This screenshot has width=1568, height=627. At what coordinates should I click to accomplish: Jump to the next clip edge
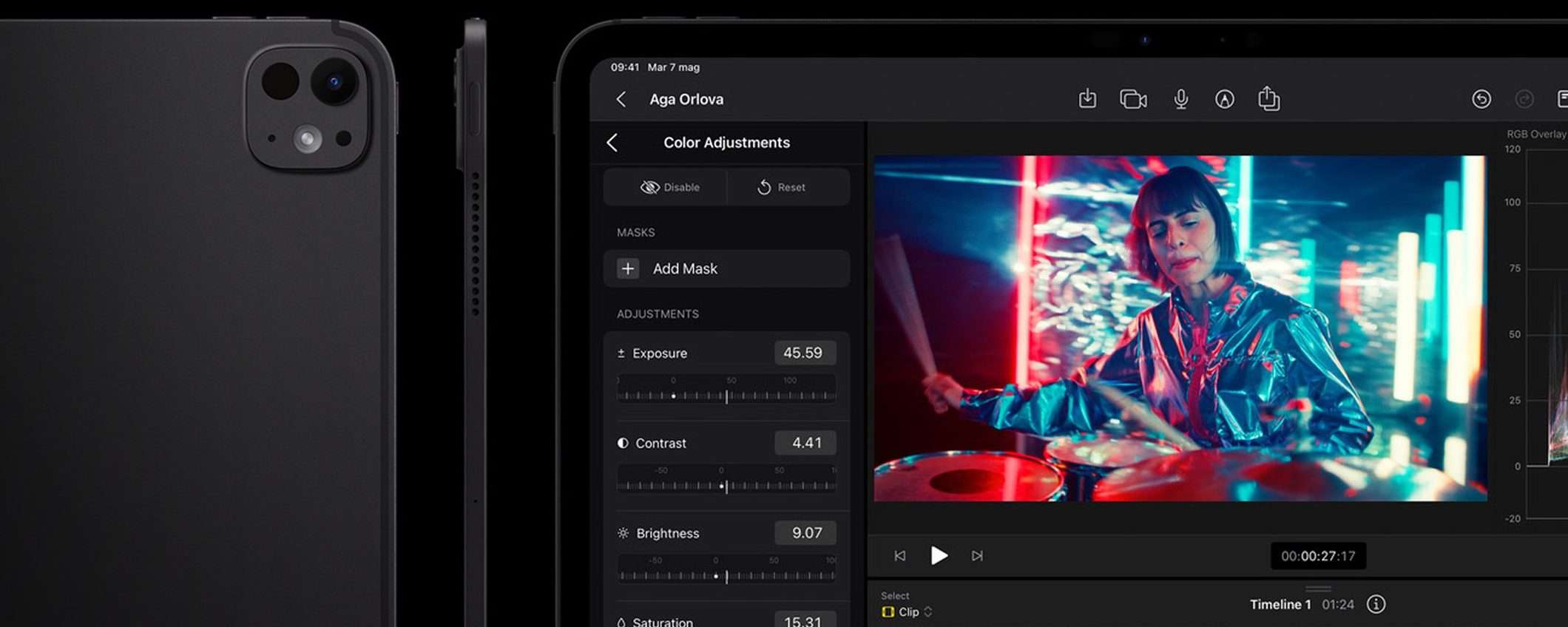(977, 555)
